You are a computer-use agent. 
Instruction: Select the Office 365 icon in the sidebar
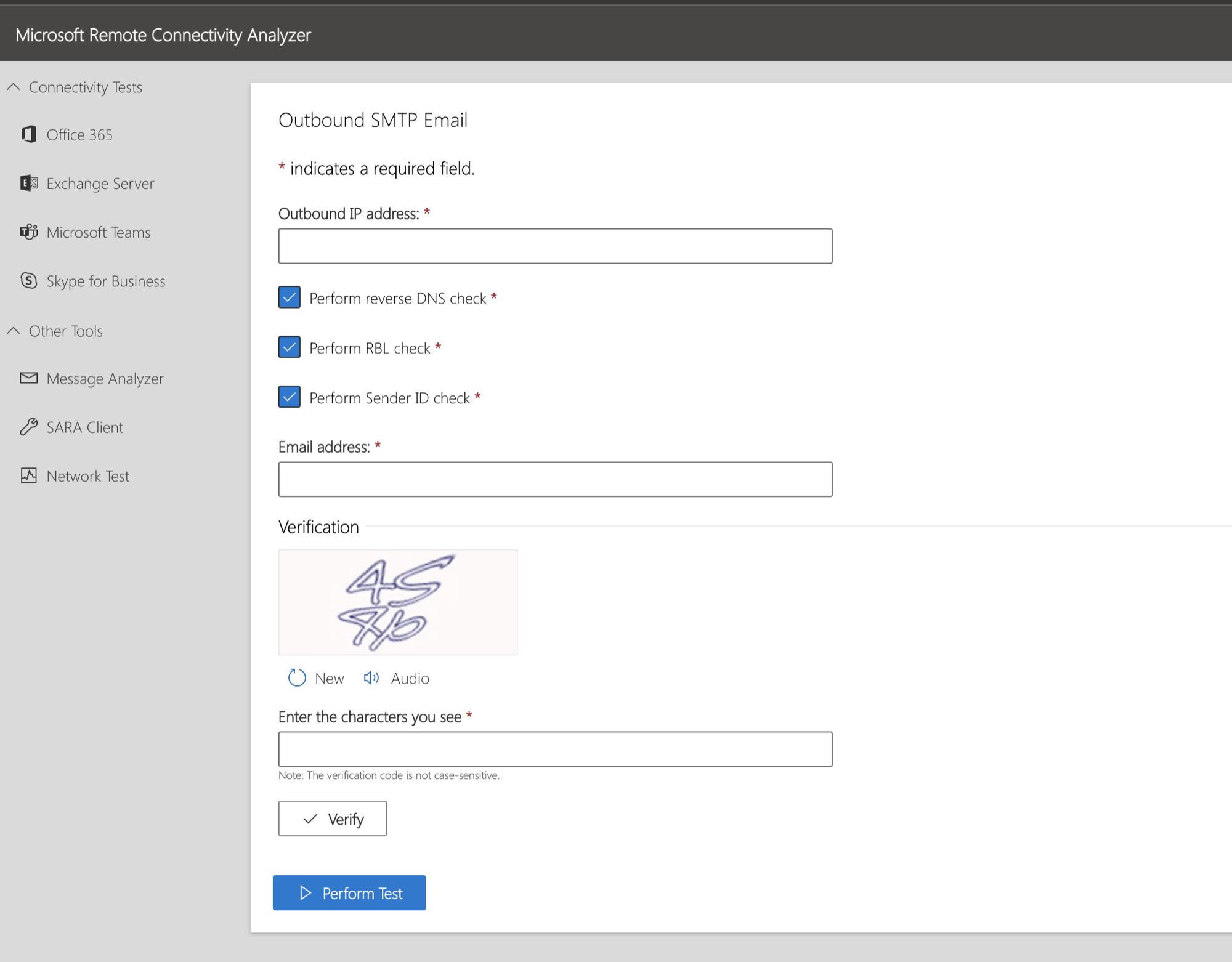pos(28,134)
